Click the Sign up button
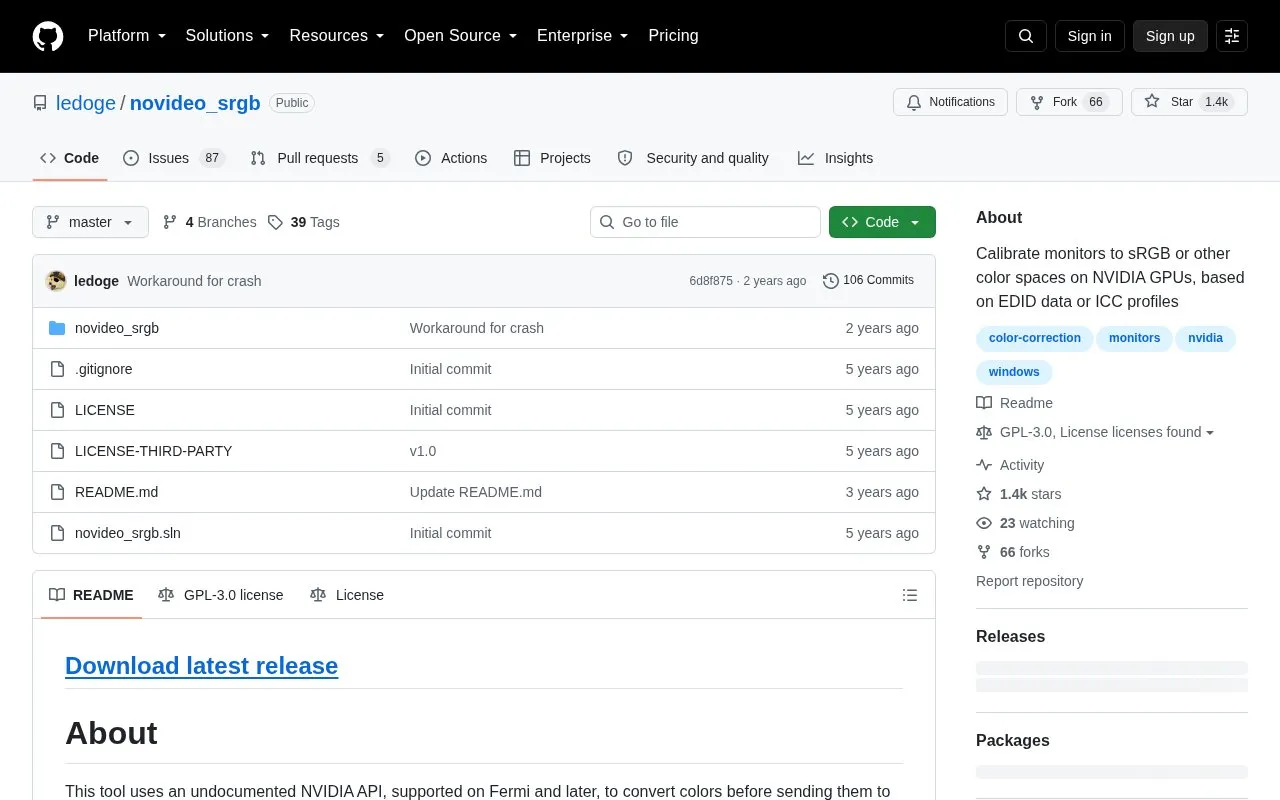This screenshot has height=800, width=1280. pos(1170,36)
